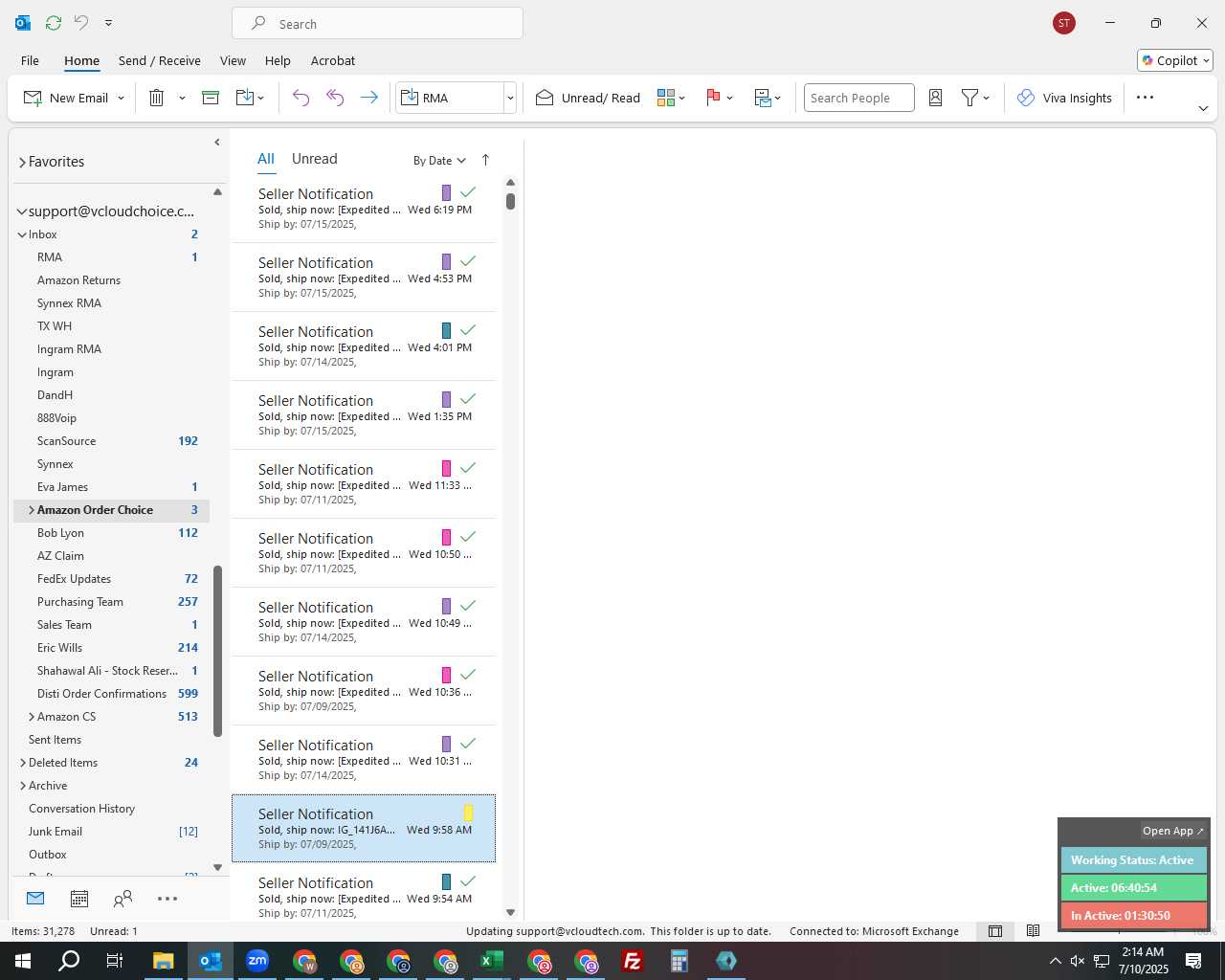Open Zoom from the taskbar
Viewport: 1225px width, 980px height.
[257, 961]
